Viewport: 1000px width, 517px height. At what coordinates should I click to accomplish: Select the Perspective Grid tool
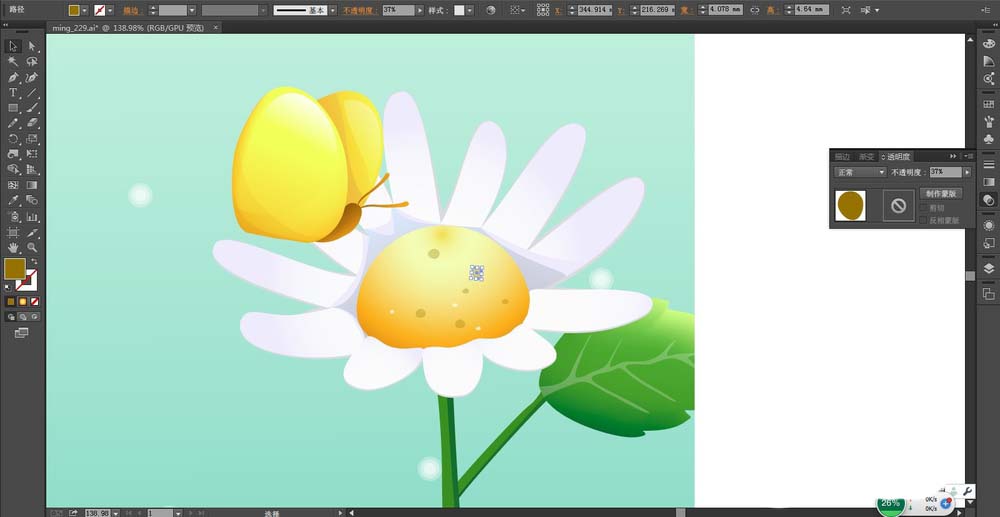pyautogui.click(x=32, y=169)
